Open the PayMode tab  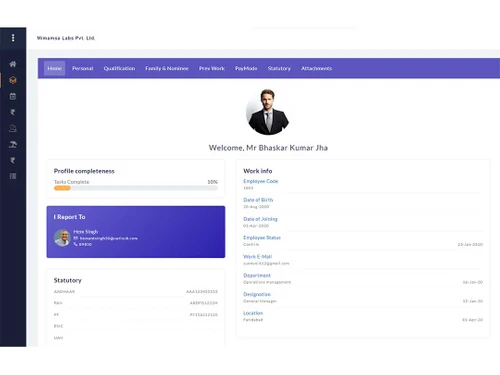click(x=246, y=68)
